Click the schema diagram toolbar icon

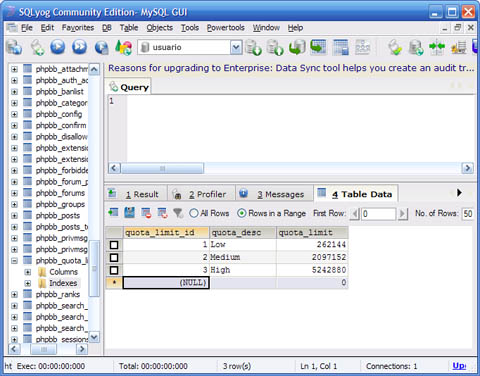[x=362, y=47]
